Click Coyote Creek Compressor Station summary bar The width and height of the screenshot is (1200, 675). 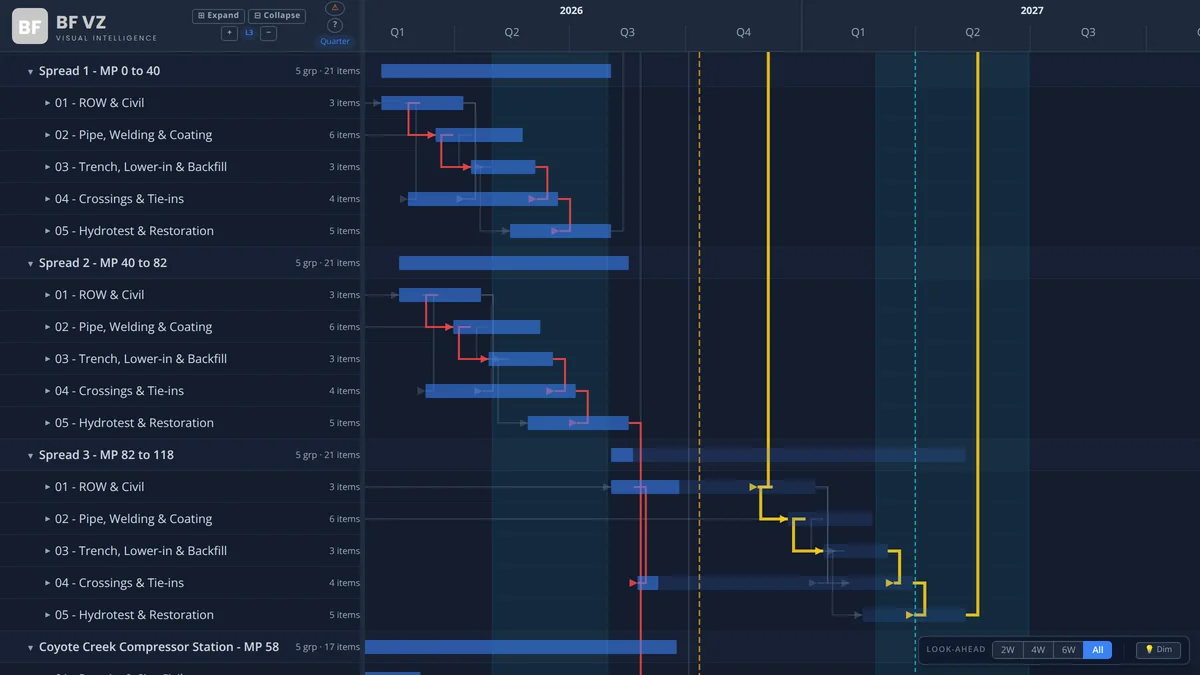pyautogui.click(x=521, y=647)
